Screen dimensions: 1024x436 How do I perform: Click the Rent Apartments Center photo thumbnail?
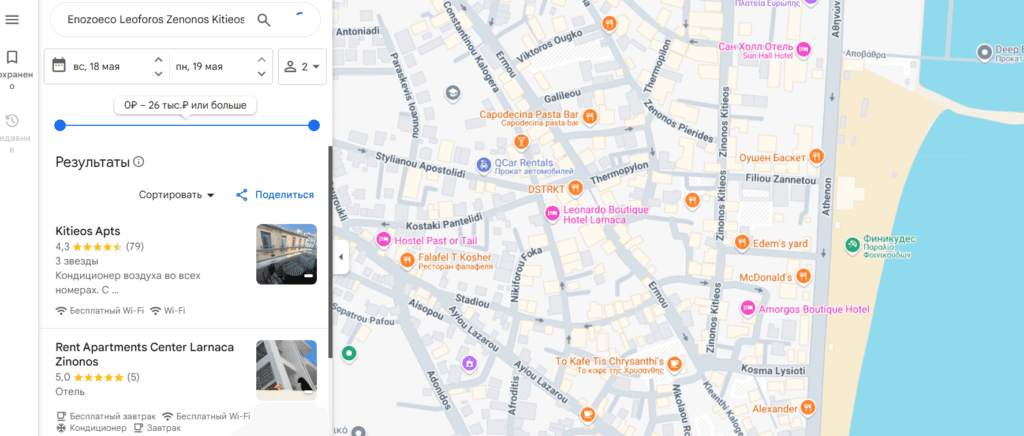click(x=286, y=370)
